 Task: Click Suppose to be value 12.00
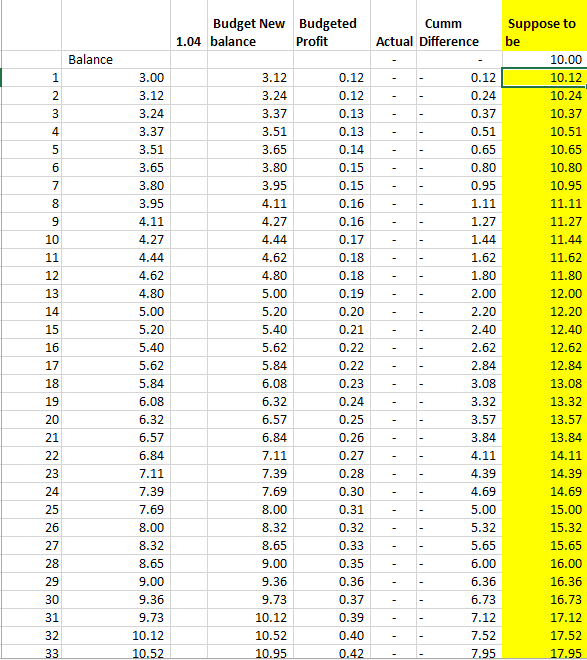coord(545,294)
